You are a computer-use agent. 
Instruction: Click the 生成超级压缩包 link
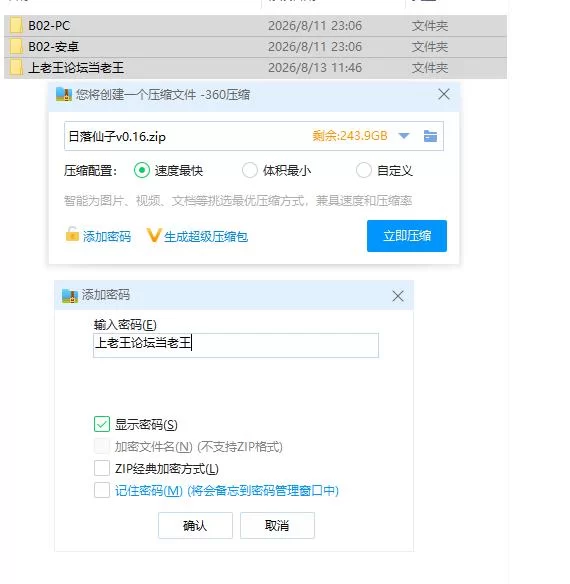click(206, 237)
